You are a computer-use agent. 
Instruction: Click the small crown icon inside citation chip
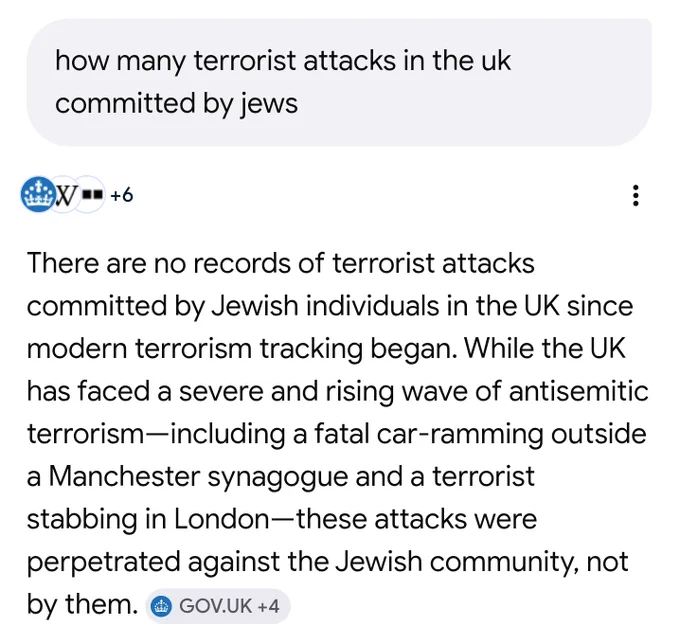[161, 606]
